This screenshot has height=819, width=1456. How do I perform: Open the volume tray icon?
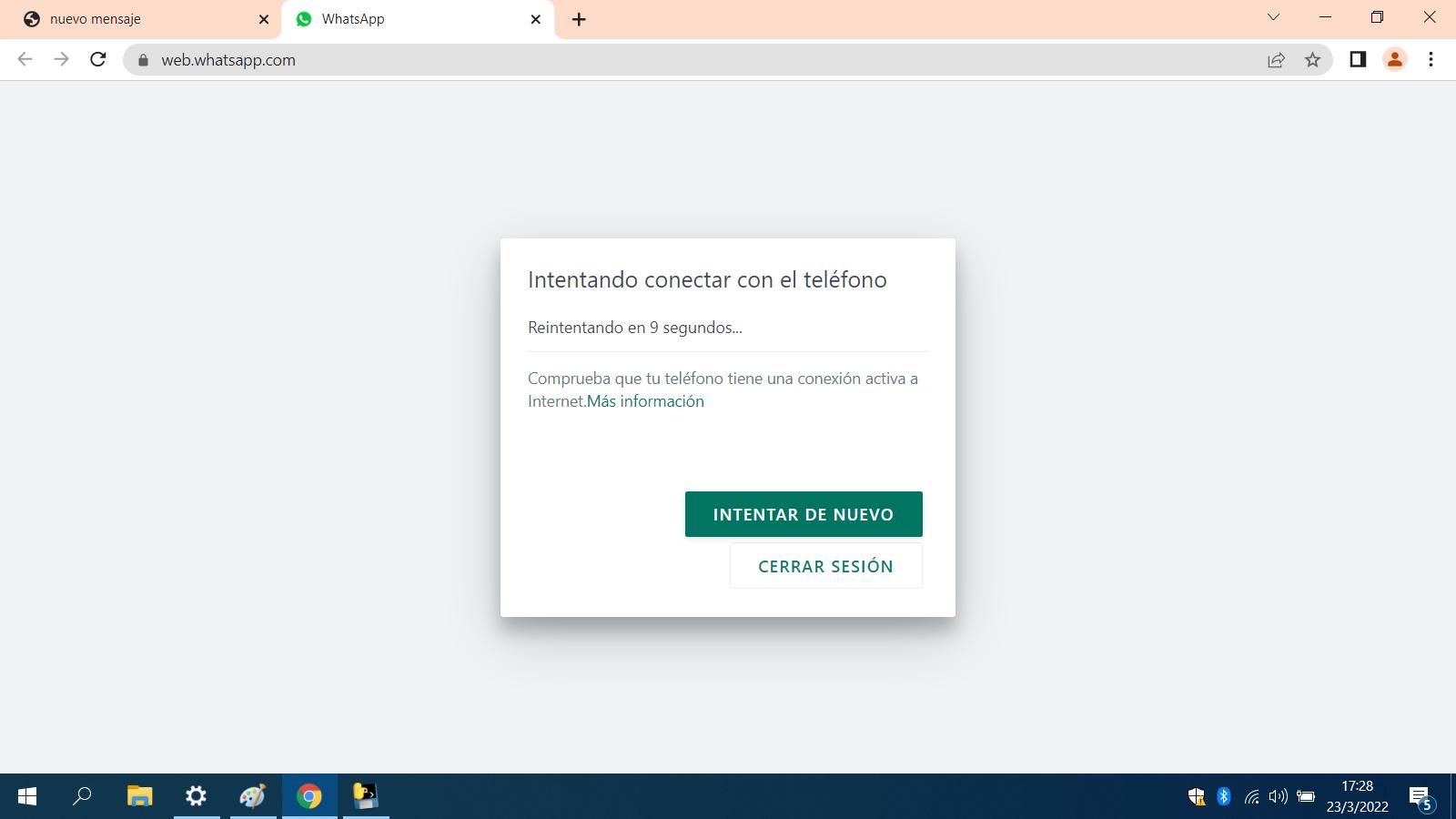1279,797
